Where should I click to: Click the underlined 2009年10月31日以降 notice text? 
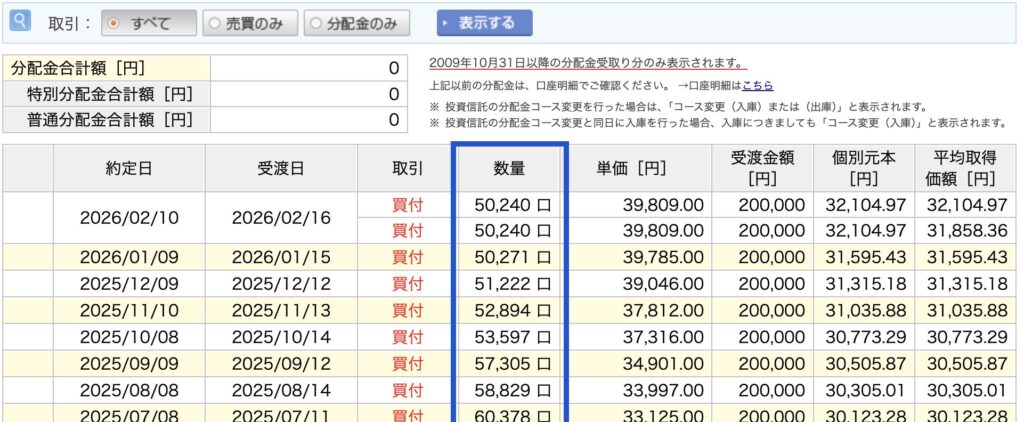[586, 62]
